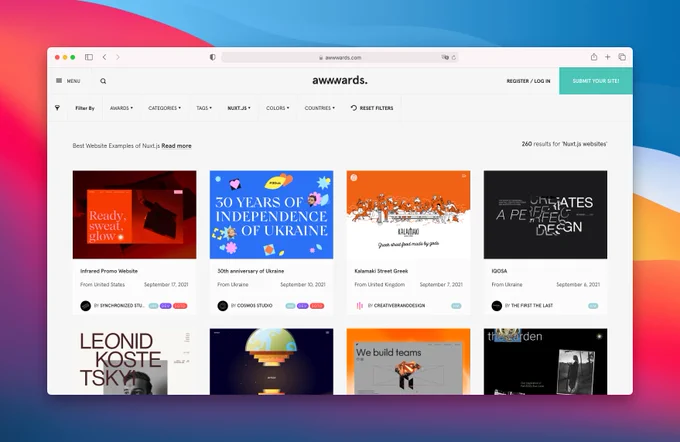Open the garden black thumbnail

point(546,361)
